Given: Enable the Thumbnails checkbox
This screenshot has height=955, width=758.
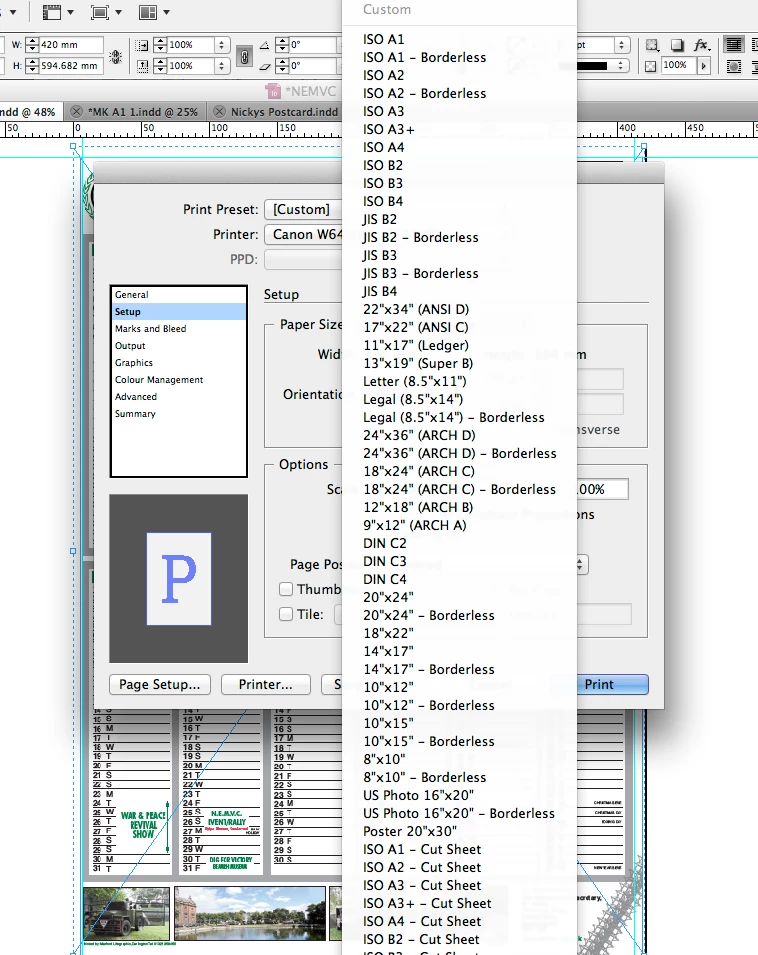Looking at the screenshot, I should pos(286,589).
